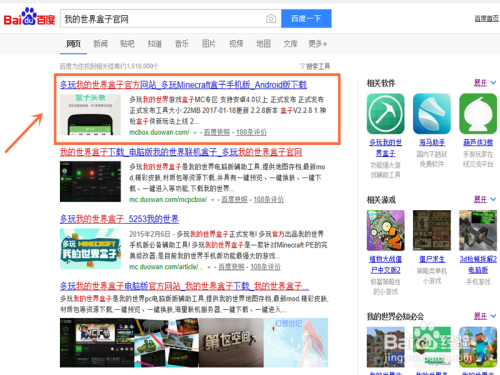The width and height of the screenshot is (500, 375).
Task: Click the camera image-search icon
Action: click(271, 19)
